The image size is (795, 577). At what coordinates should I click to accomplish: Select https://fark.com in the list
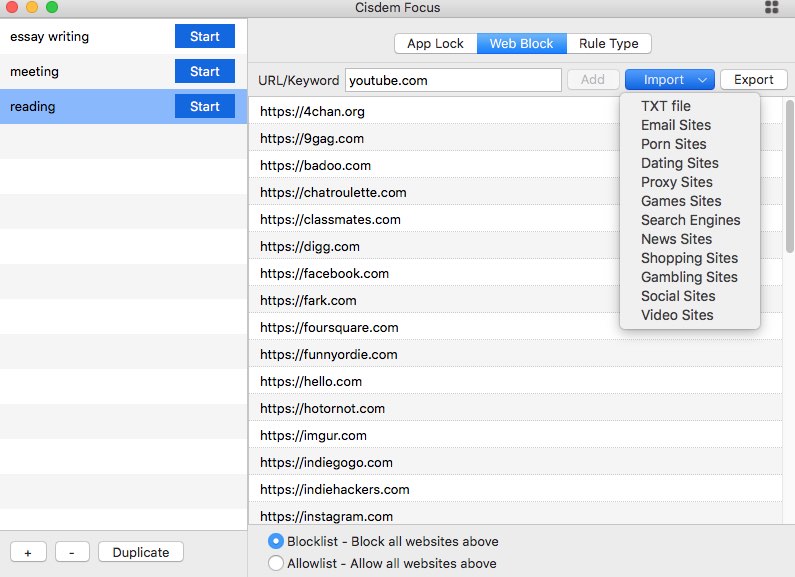click(x=515, y=301)
